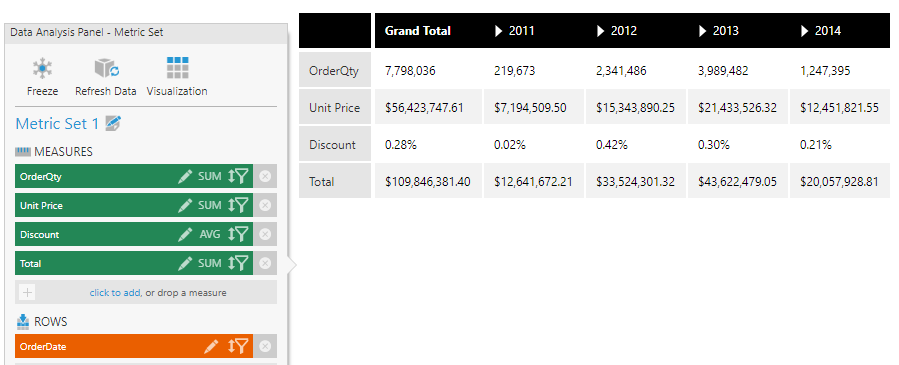Image resolution: width=899 pixels, height=365 pixels.
Task: Click the cell value 7,798,036
Action: 410,71
